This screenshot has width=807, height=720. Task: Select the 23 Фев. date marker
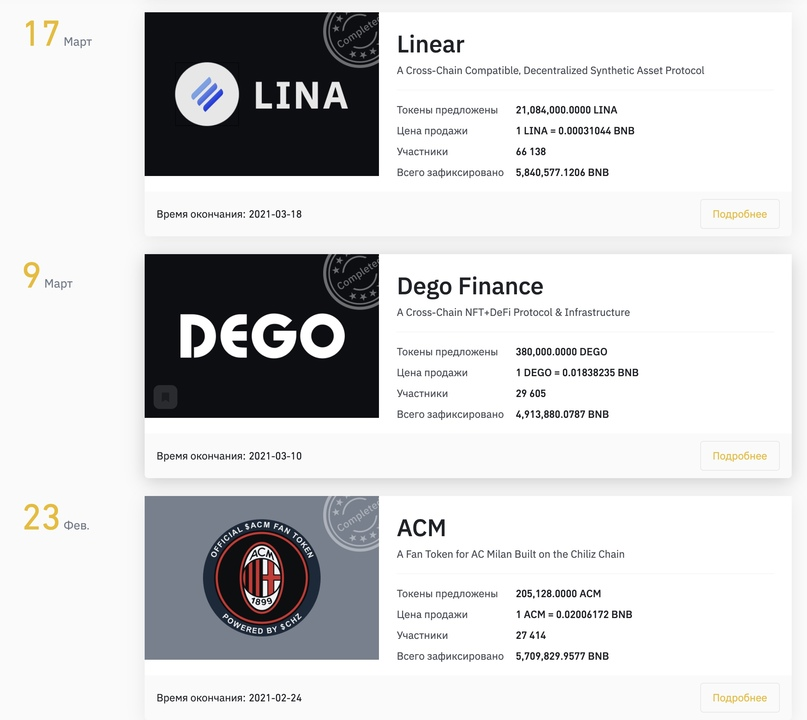point(57,518)
